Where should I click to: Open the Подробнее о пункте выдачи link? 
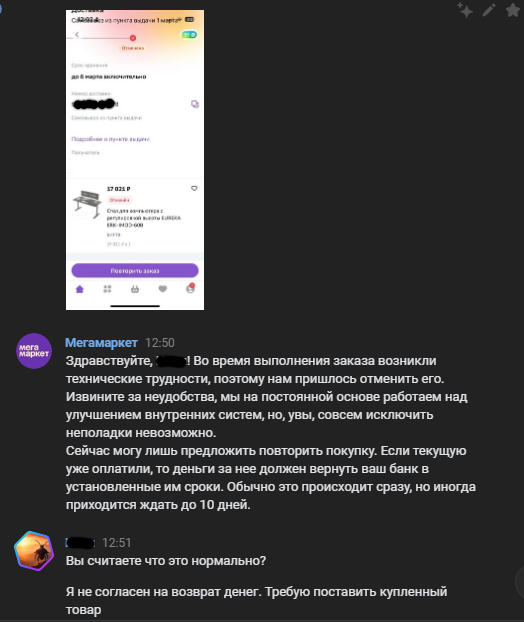pyautogui.click(x=111, y=139)
